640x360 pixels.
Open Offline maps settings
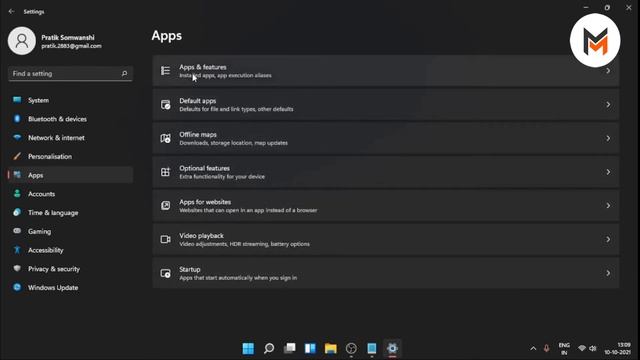(386, 138)
